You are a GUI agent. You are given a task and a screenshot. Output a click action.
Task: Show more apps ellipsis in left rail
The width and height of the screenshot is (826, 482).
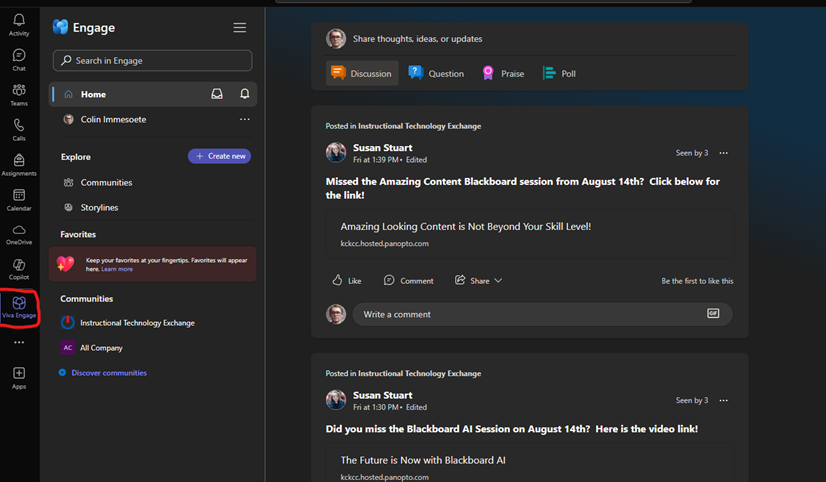coord(19,342)
